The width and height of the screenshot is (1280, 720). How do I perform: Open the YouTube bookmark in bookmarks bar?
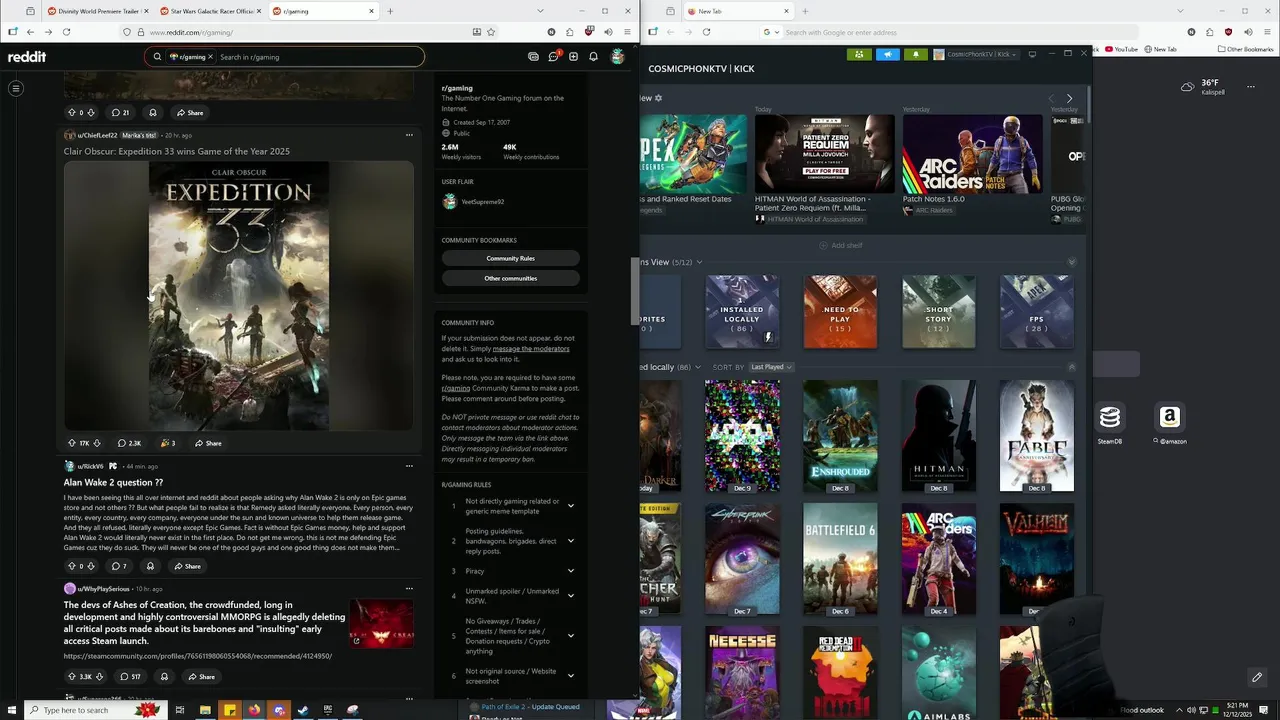coord(1121,49)
